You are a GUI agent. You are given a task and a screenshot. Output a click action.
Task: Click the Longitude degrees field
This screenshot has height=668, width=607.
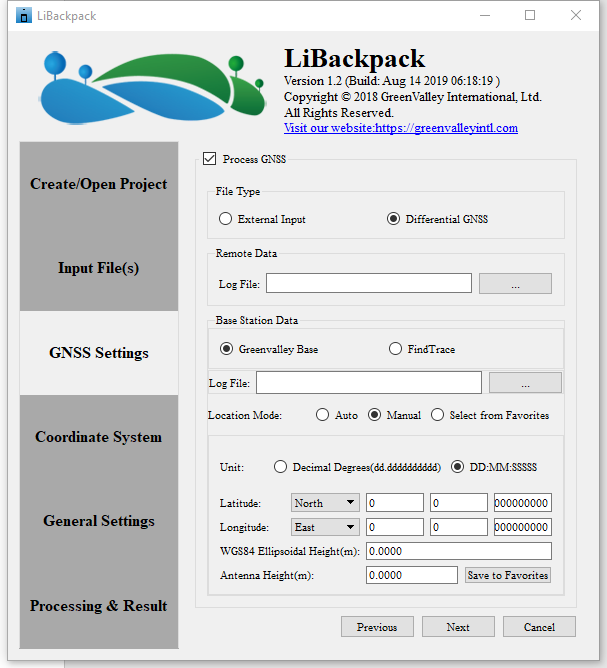pos(395,527)
